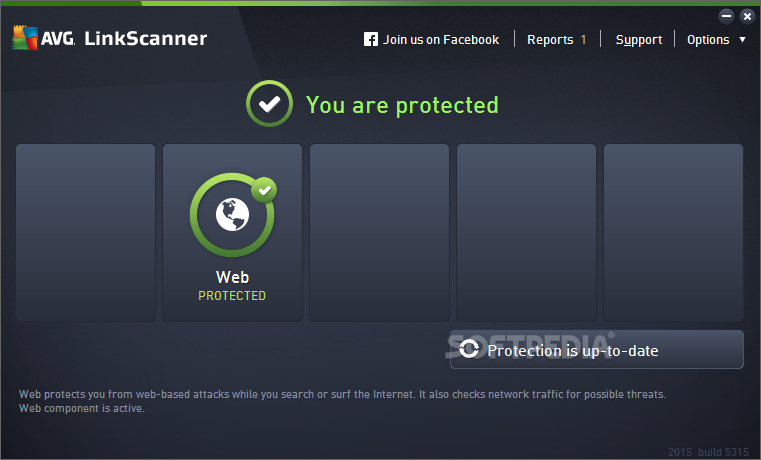This screenshot has height=460, width=761.
Task: Click the Protection is up-to-date button
Action: tap(596, 349)
